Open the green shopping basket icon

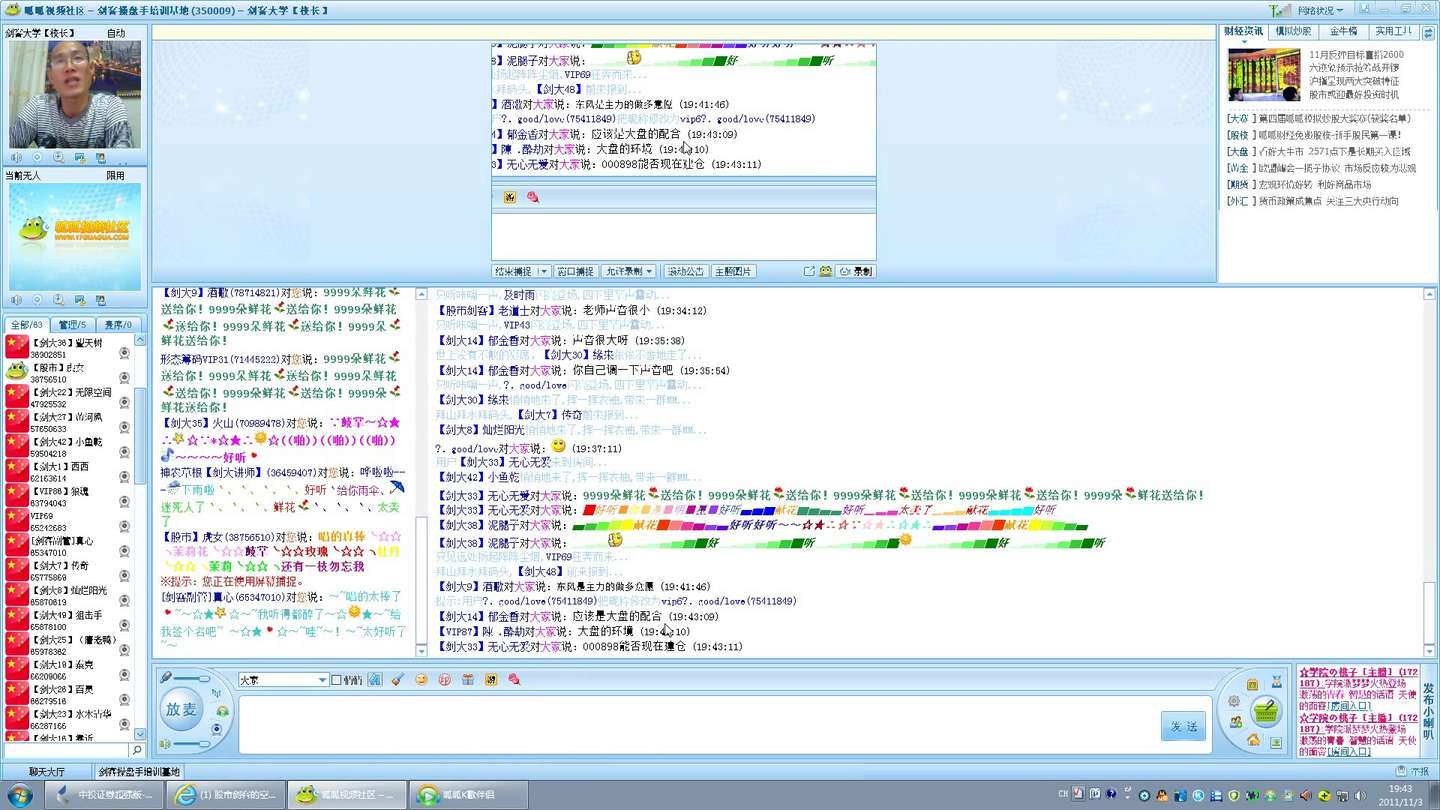point(1266,712)
